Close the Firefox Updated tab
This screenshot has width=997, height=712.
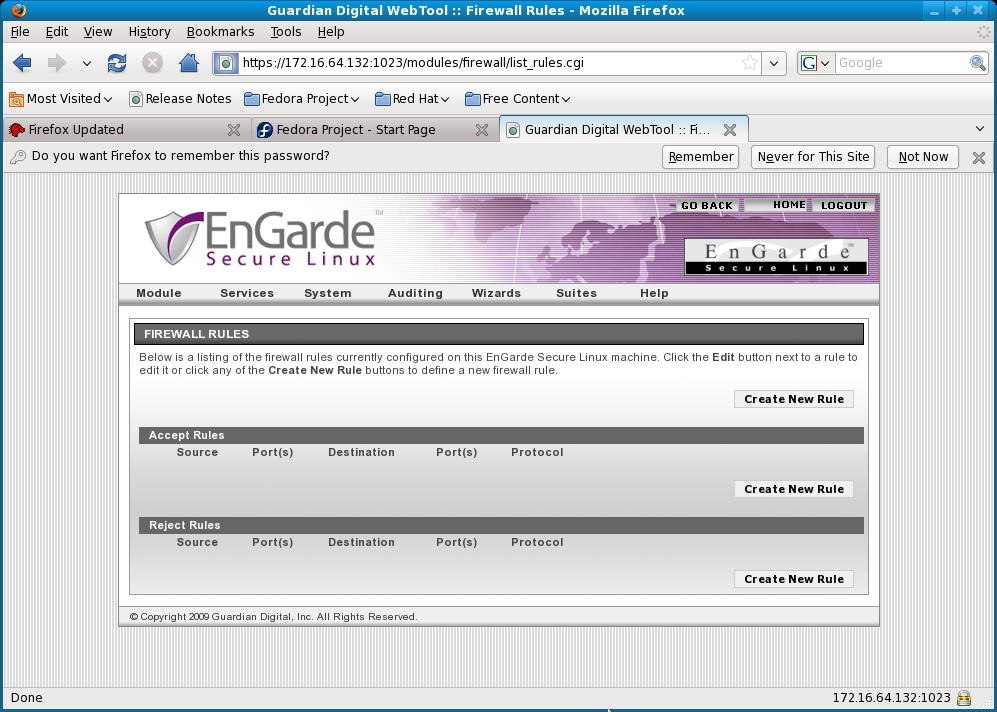click(234, 130)
